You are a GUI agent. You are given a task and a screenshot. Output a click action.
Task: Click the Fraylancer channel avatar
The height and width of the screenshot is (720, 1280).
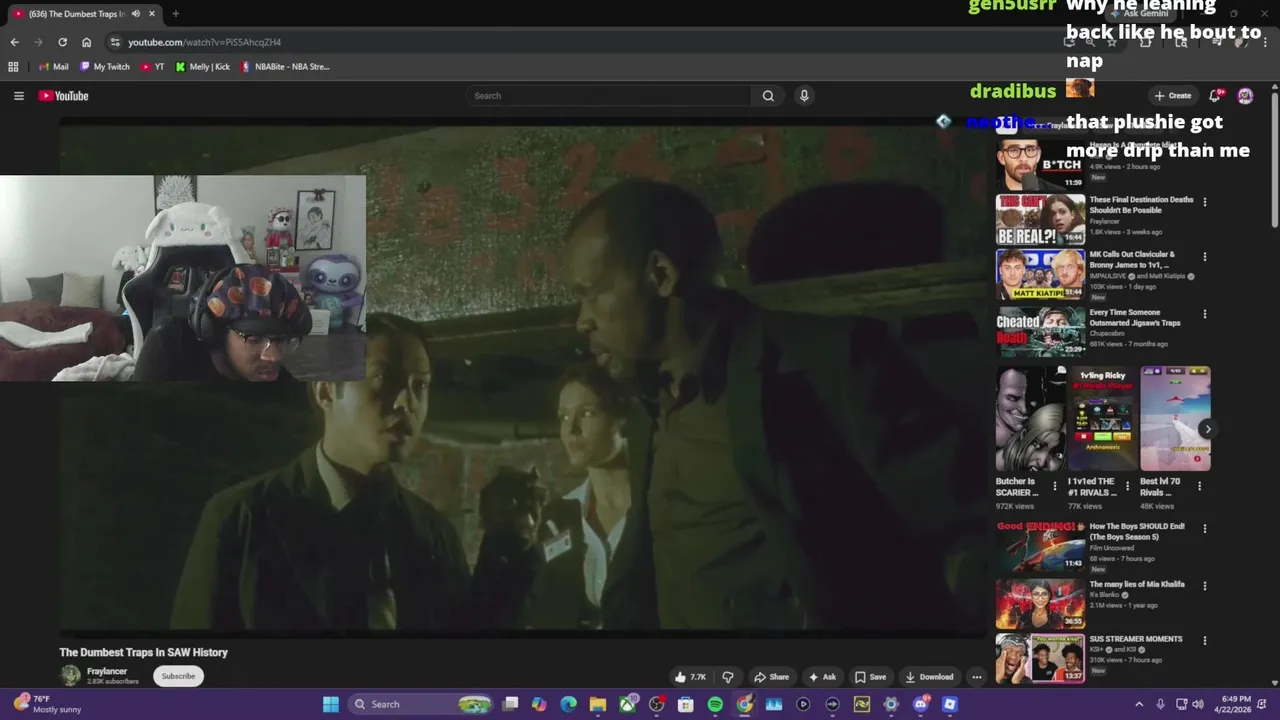coord(70,676)
